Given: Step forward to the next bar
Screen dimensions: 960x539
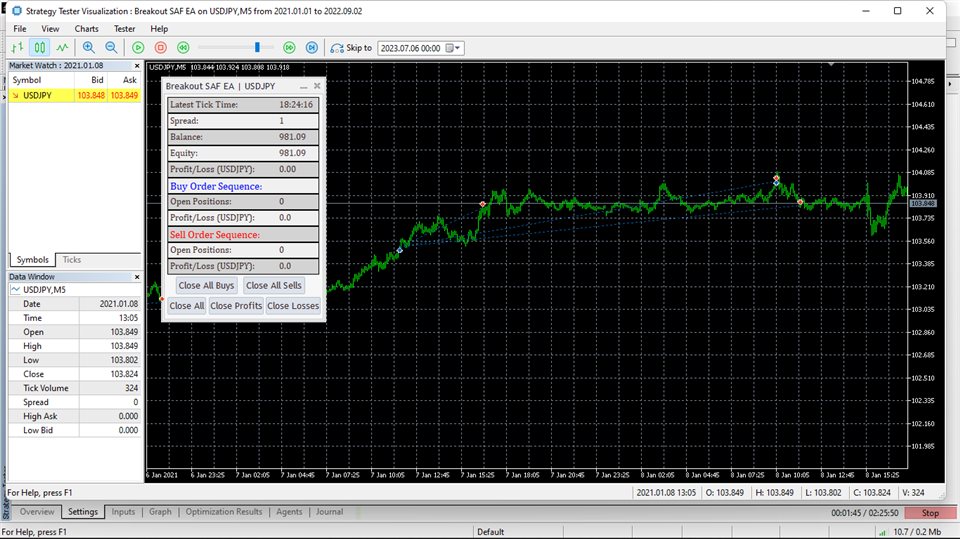Looking at the screenshot, I should pos(312,47).
